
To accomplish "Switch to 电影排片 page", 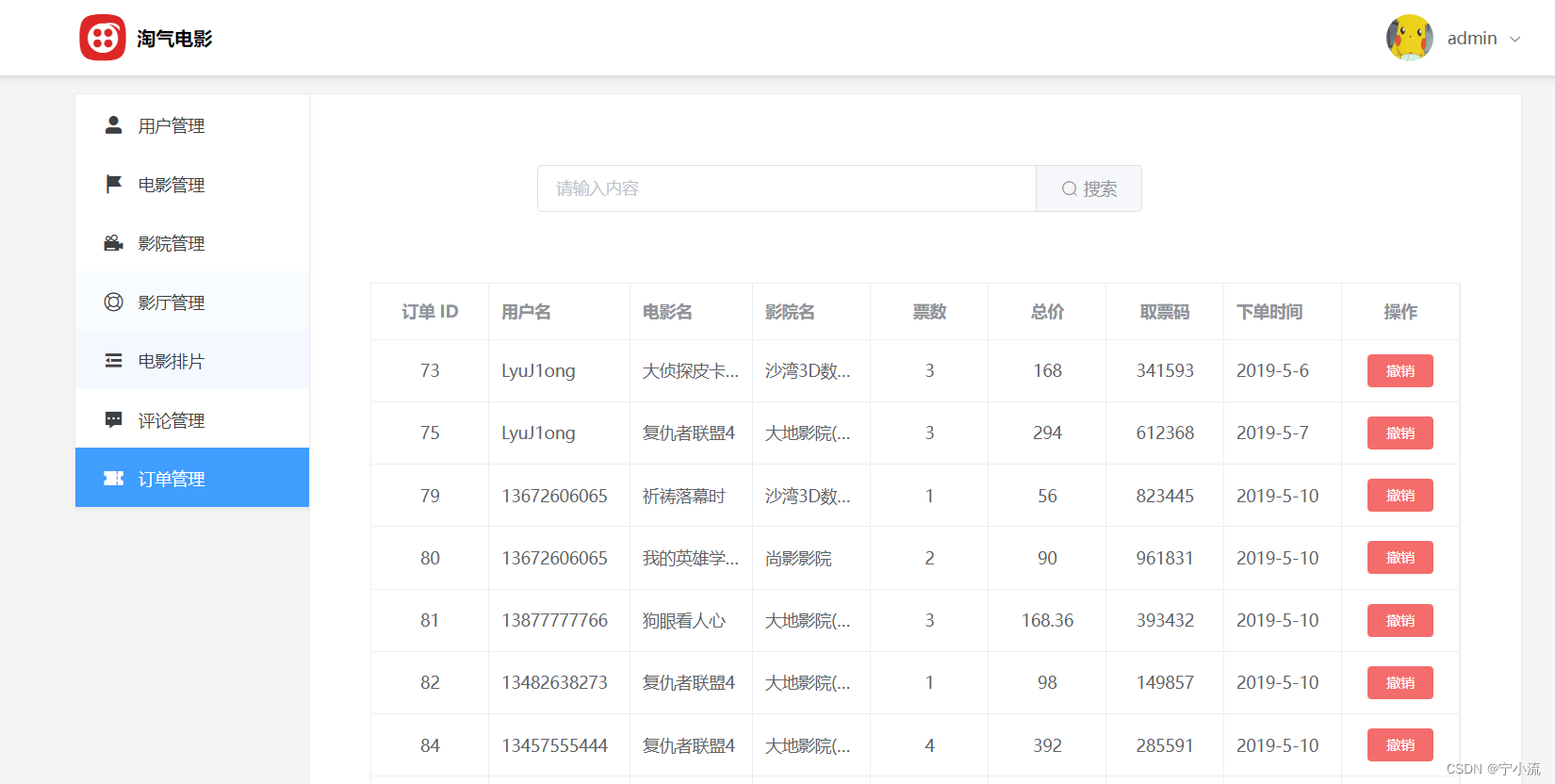I will click(x=192, y=360).
